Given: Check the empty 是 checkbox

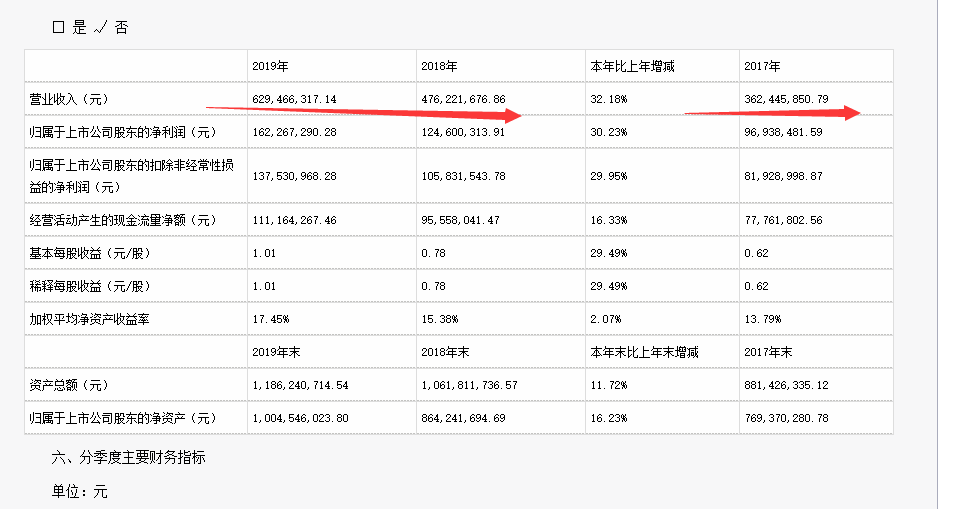Looking at the screenshot, I should tap(58, 28).
